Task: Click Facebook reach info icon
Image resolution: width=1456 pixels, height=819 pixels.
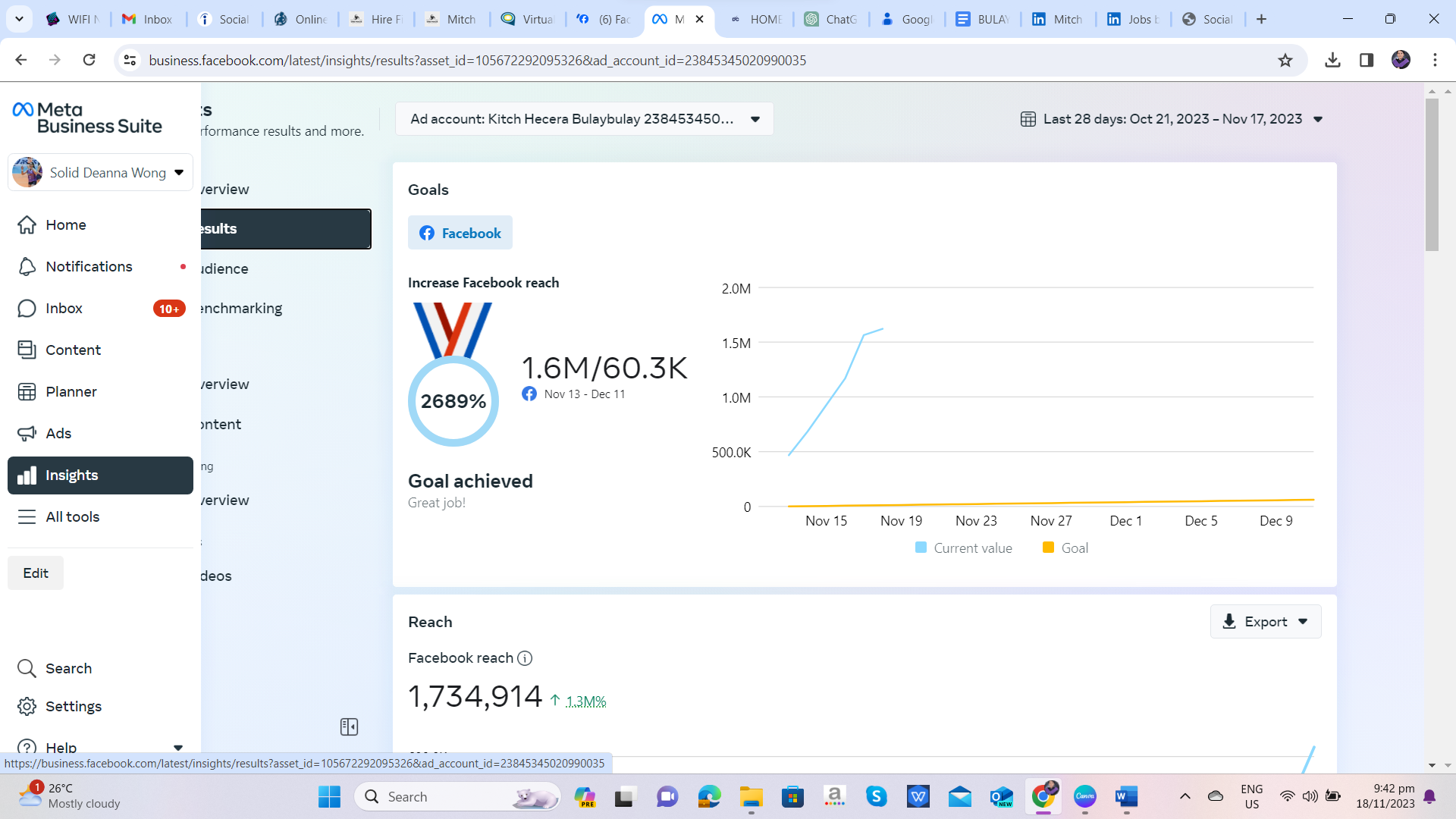Action: pos(525,658)
